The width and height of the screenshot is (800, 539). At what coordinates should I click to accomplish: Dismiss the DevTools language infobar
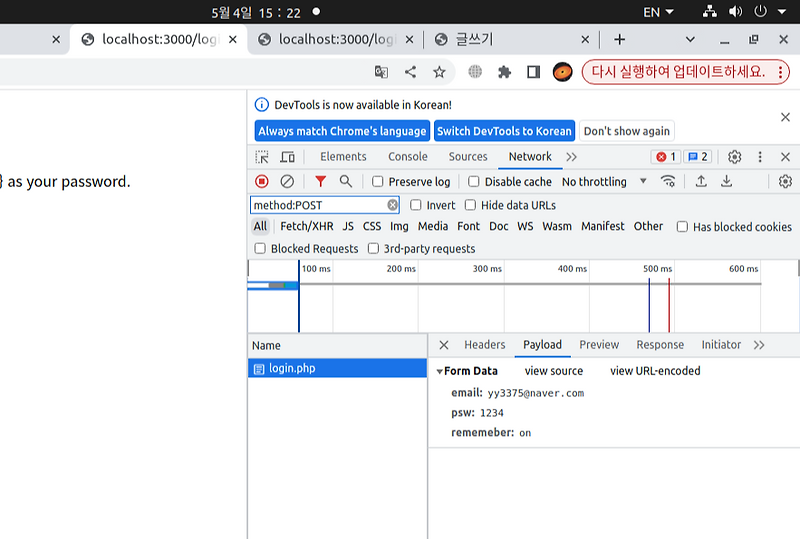[x=785, y=117]
